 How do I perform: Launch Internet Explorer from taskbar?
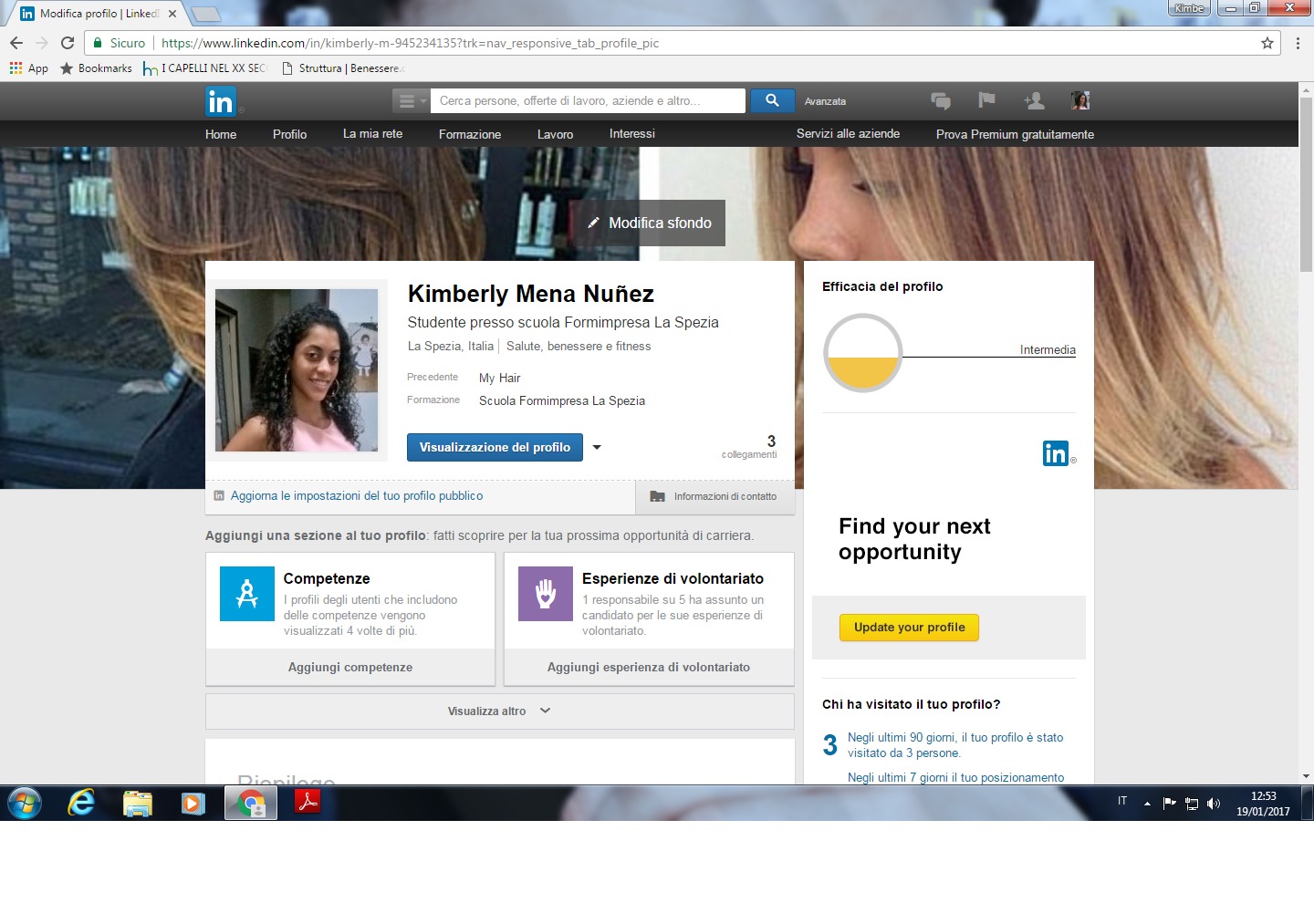point(81,803)
